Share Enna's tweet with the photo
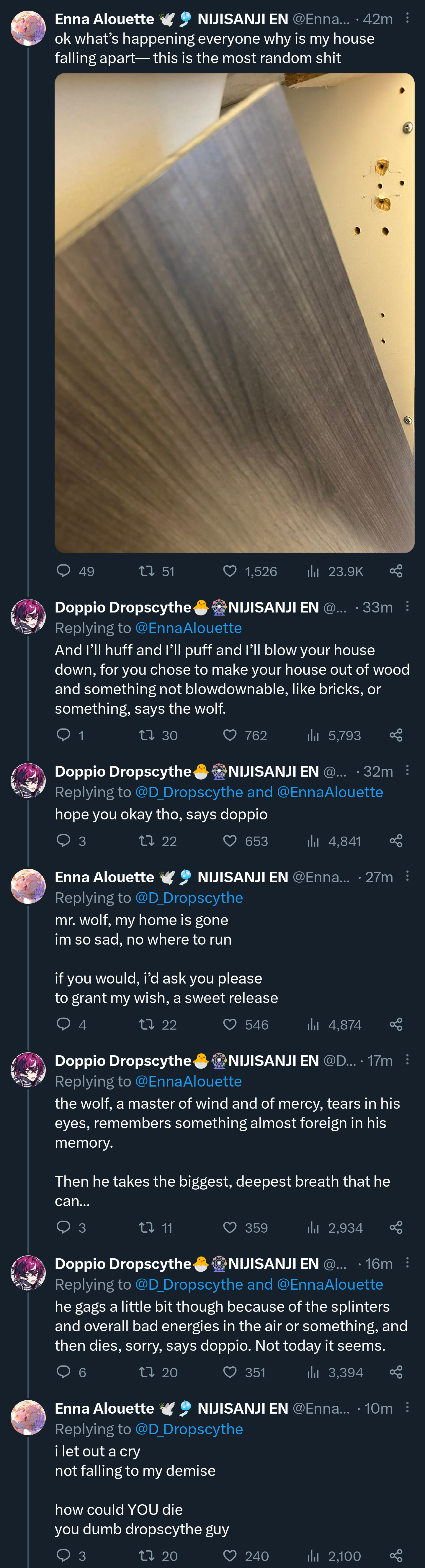425x1568 pixels. (396, 570)
